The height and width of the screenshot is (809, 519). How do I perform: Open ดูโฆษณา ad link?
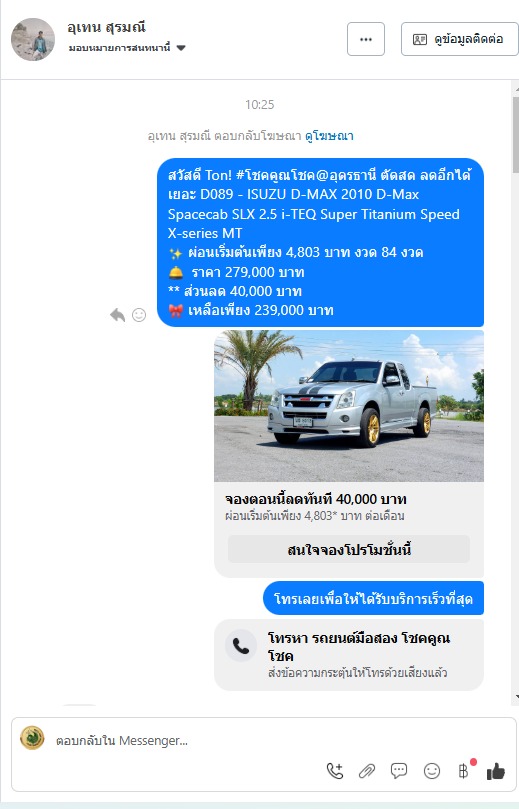pos(329,136)
